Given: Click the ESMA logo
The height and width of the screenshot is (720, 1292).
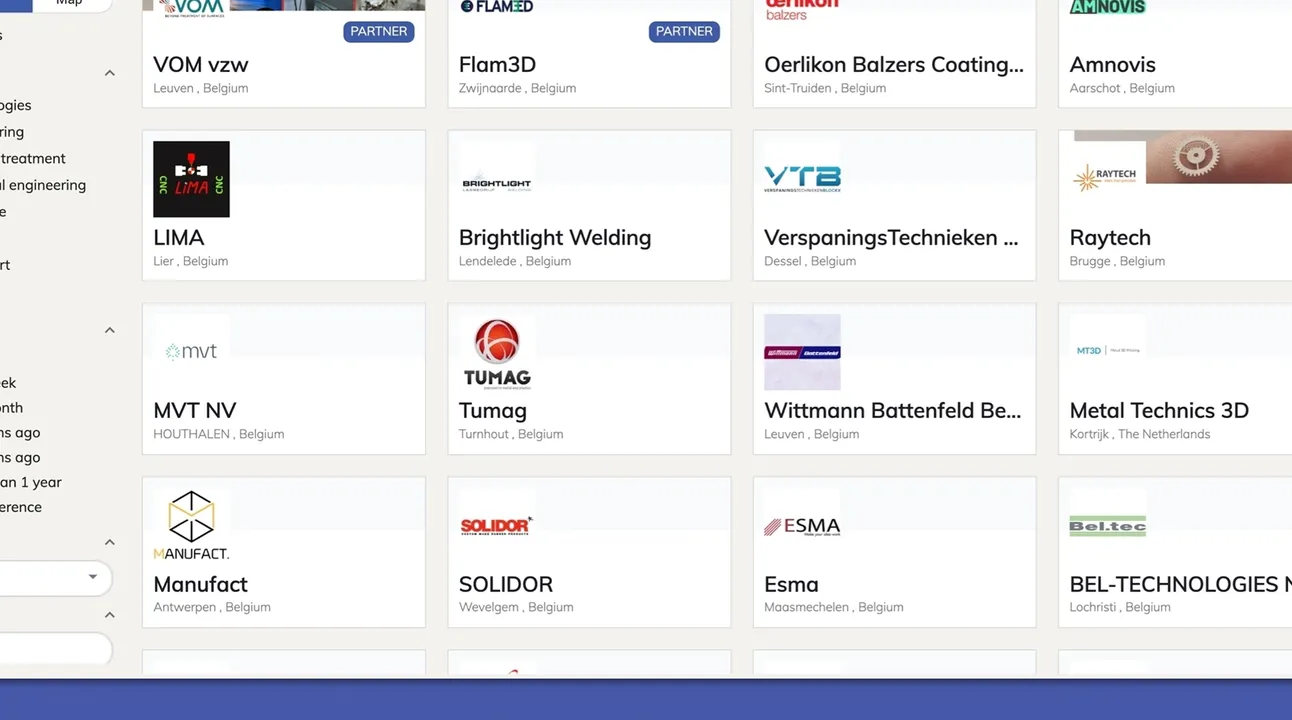Looking at the screenshot, I should click(802, 526).
